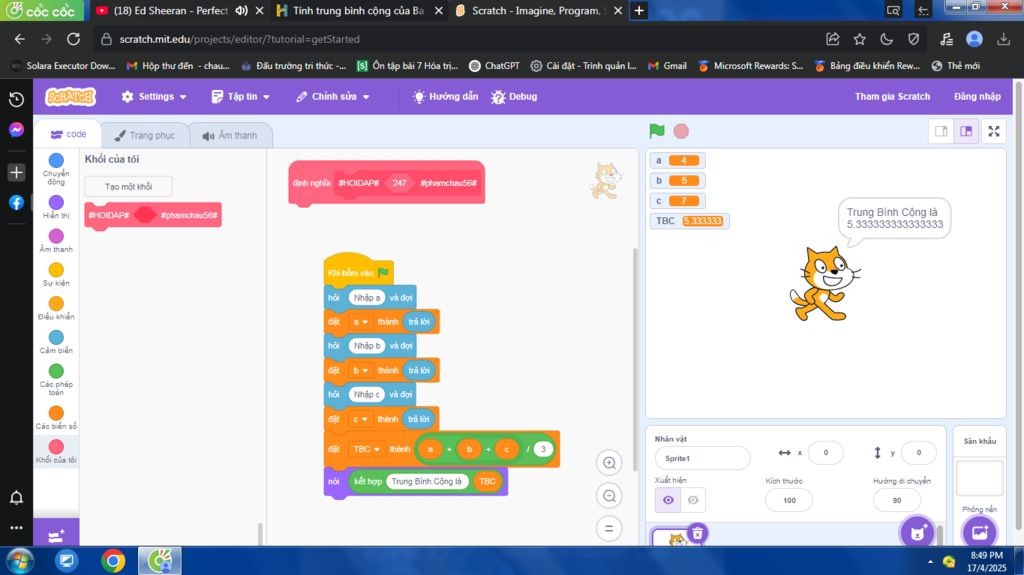Click the divisor field containing 3

543,449
